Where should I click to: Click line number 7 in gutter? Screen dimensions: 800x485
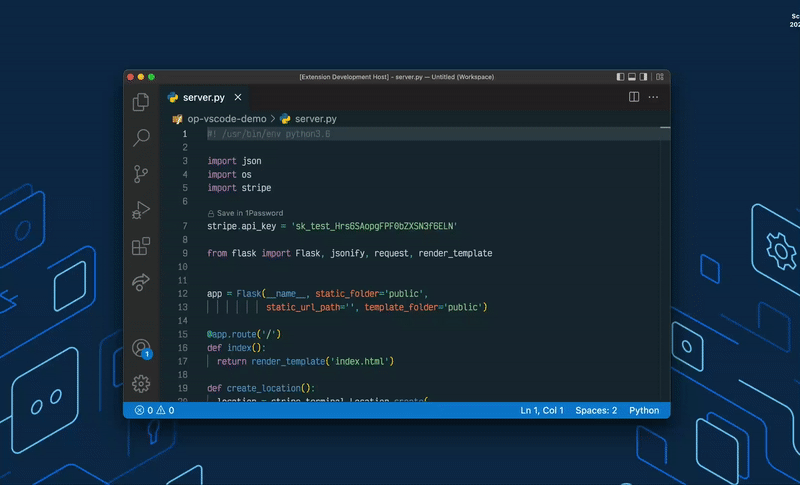[x=185, y=226]
